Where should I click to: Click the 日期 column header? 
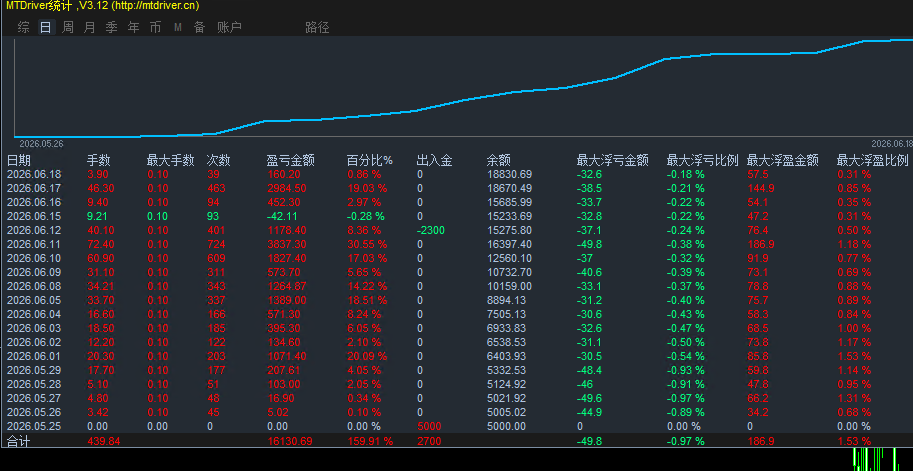point(19,161)
